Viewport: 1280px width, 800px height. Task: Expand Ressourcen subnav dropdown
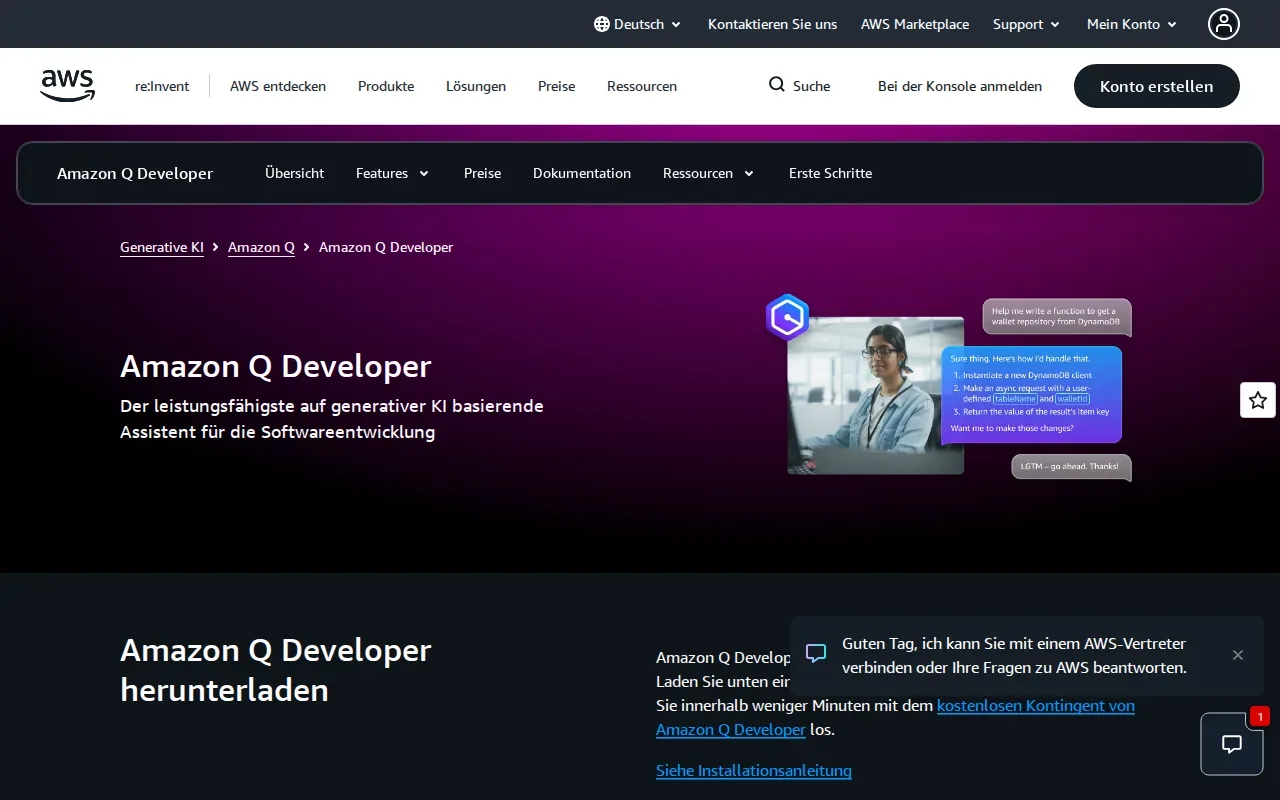tap(708, 173)
